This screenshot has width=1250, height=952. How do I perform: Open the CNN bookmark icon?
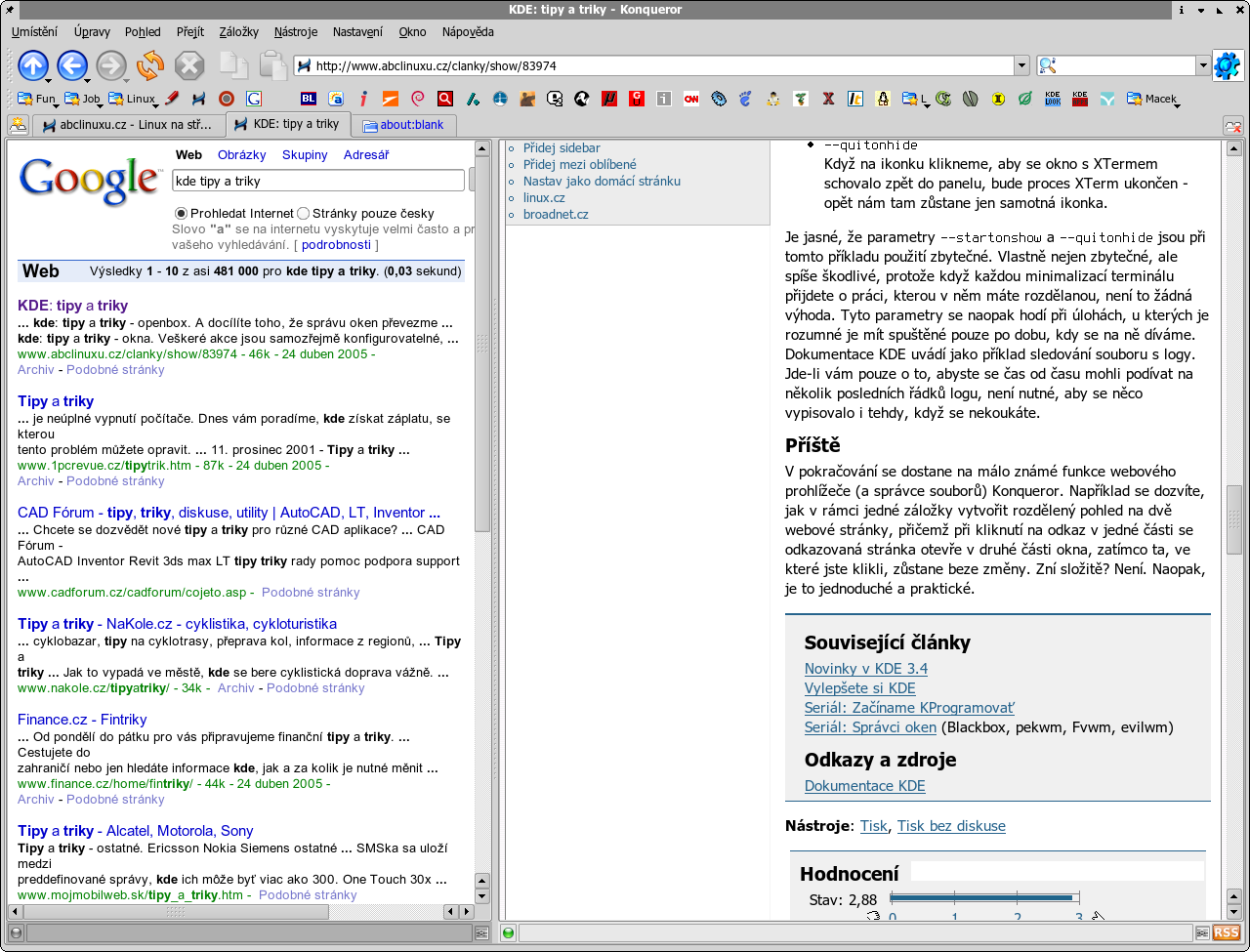click(x=691, y=98)
